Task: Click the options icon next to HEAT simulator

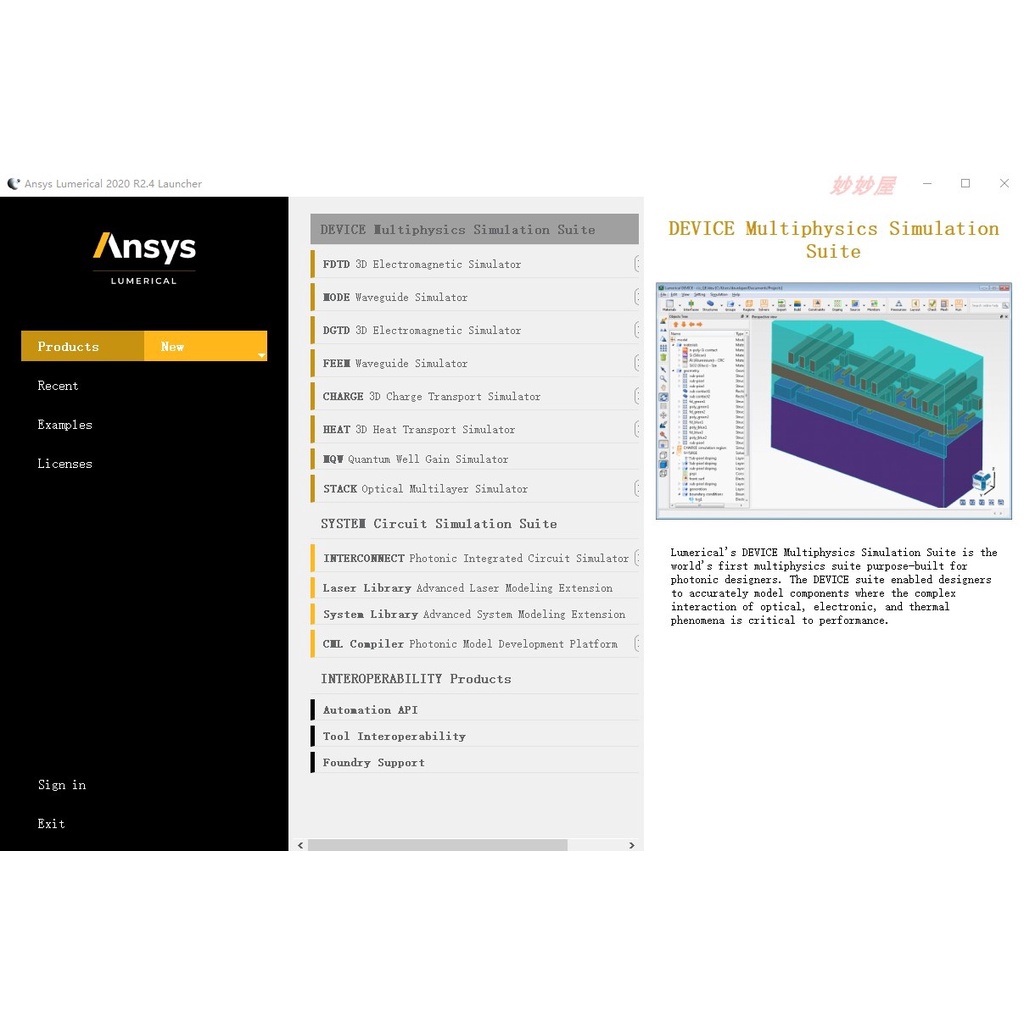Action: click(x=637, y=428)
